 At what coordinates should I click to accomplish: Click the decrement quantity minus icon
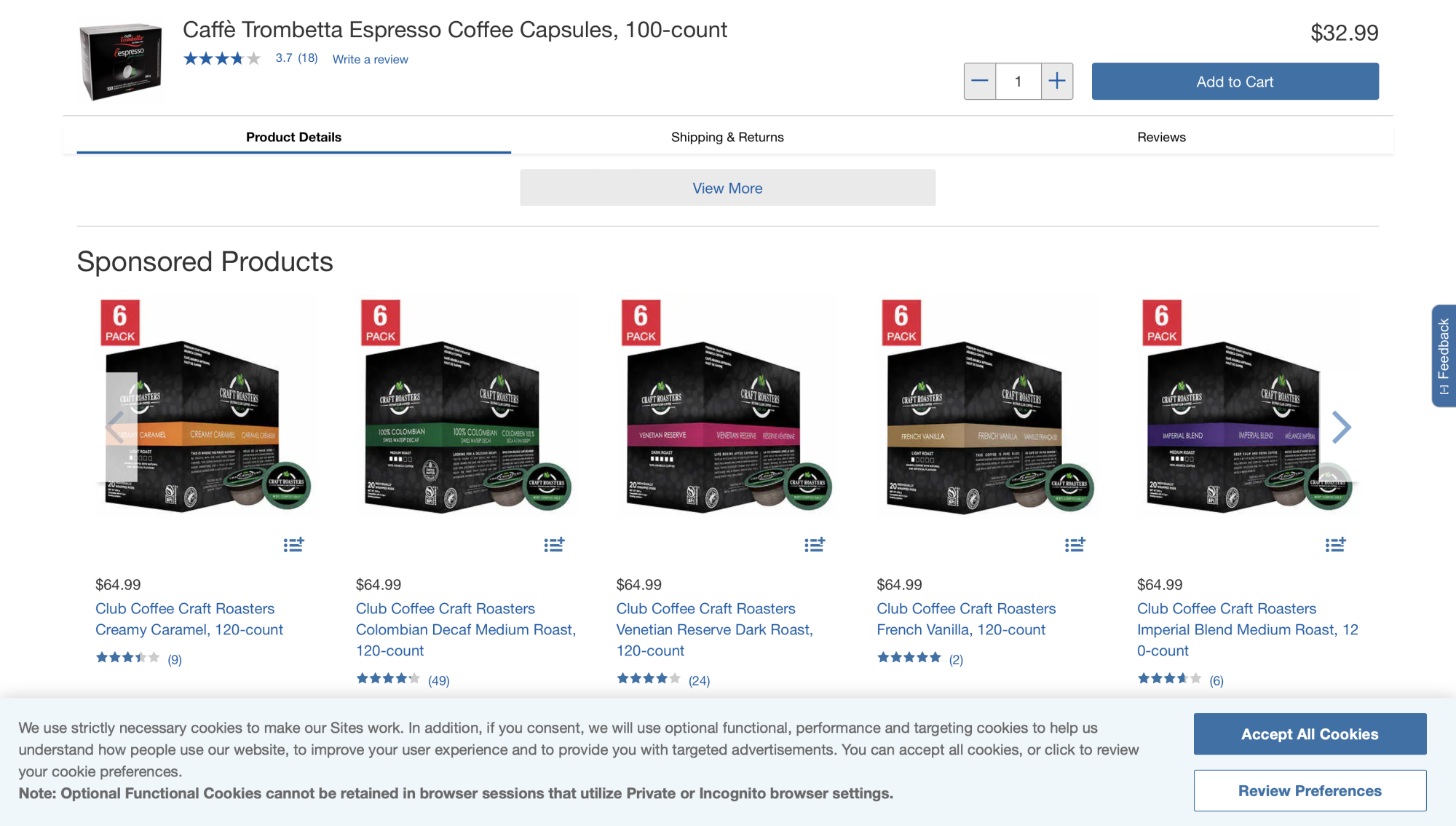coord(979,80)
